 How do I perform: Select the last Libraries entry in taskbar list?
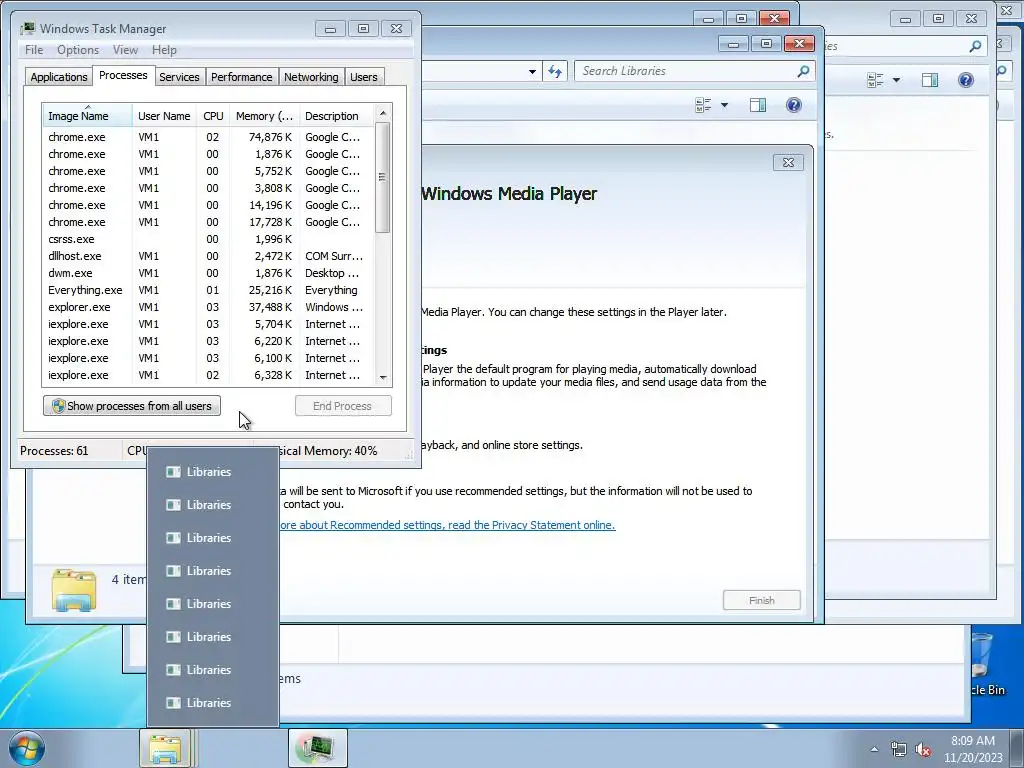pos(213,703)
